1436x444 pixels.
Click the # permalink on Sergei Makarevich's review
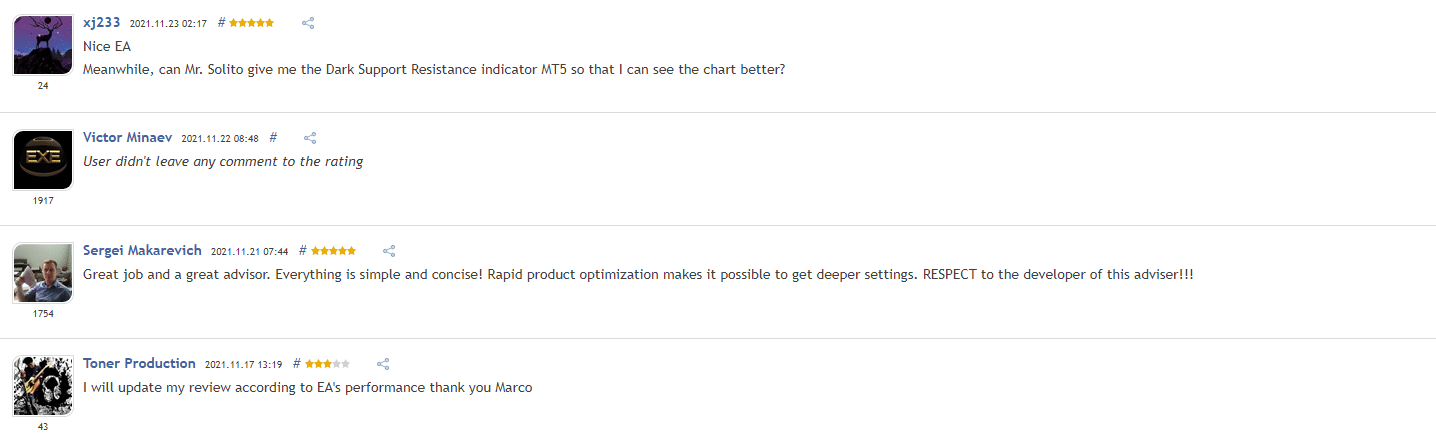coord(302,250)
